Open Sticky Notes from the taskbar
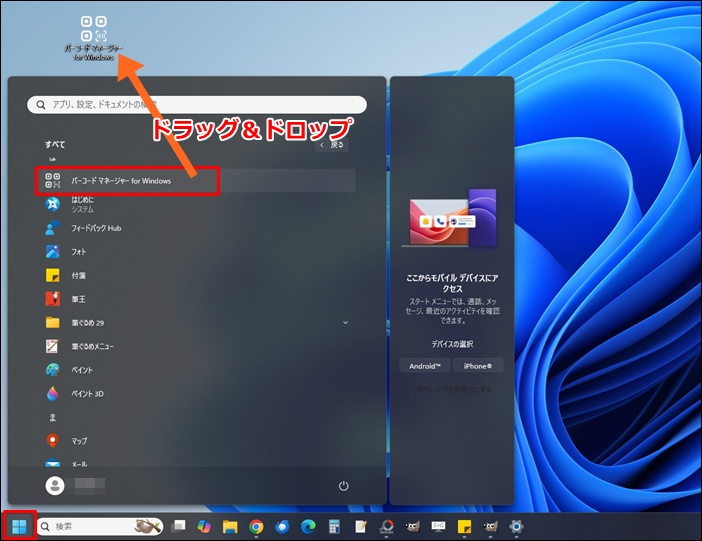The image size is (702, 541). 464,526
